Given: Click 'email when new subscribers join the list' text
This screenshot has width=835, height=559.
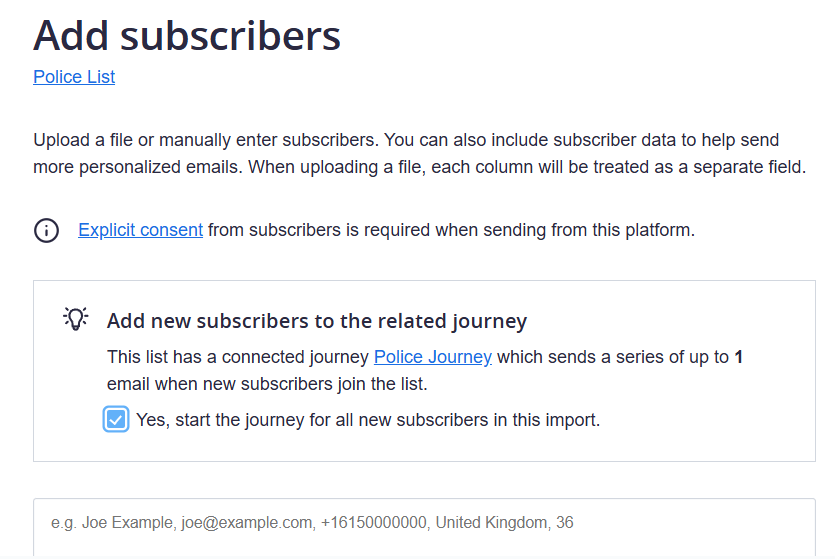Looking at the screenshot, I should (267, 384).
